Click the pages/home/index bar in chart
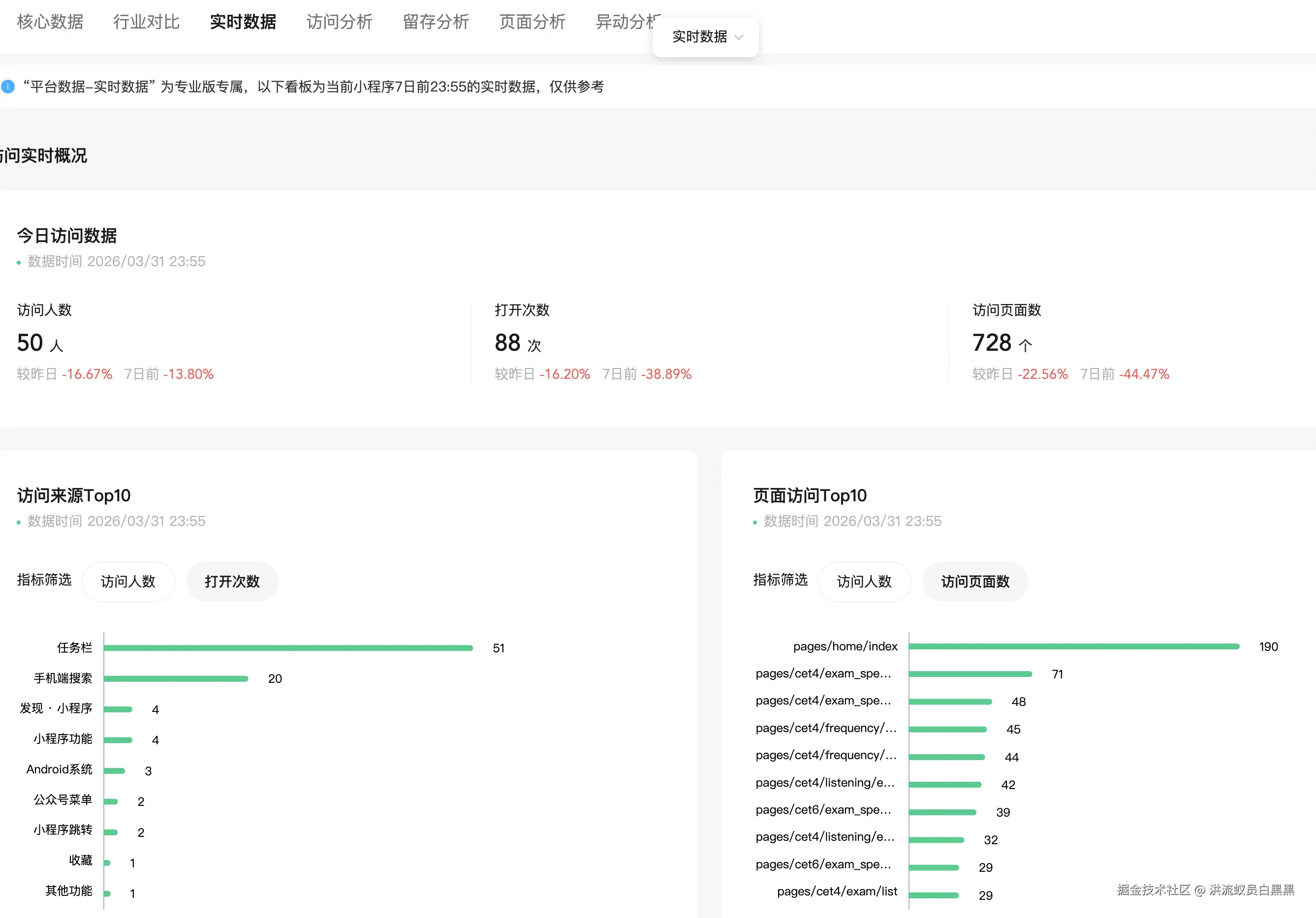 (x=1073, y=646)
